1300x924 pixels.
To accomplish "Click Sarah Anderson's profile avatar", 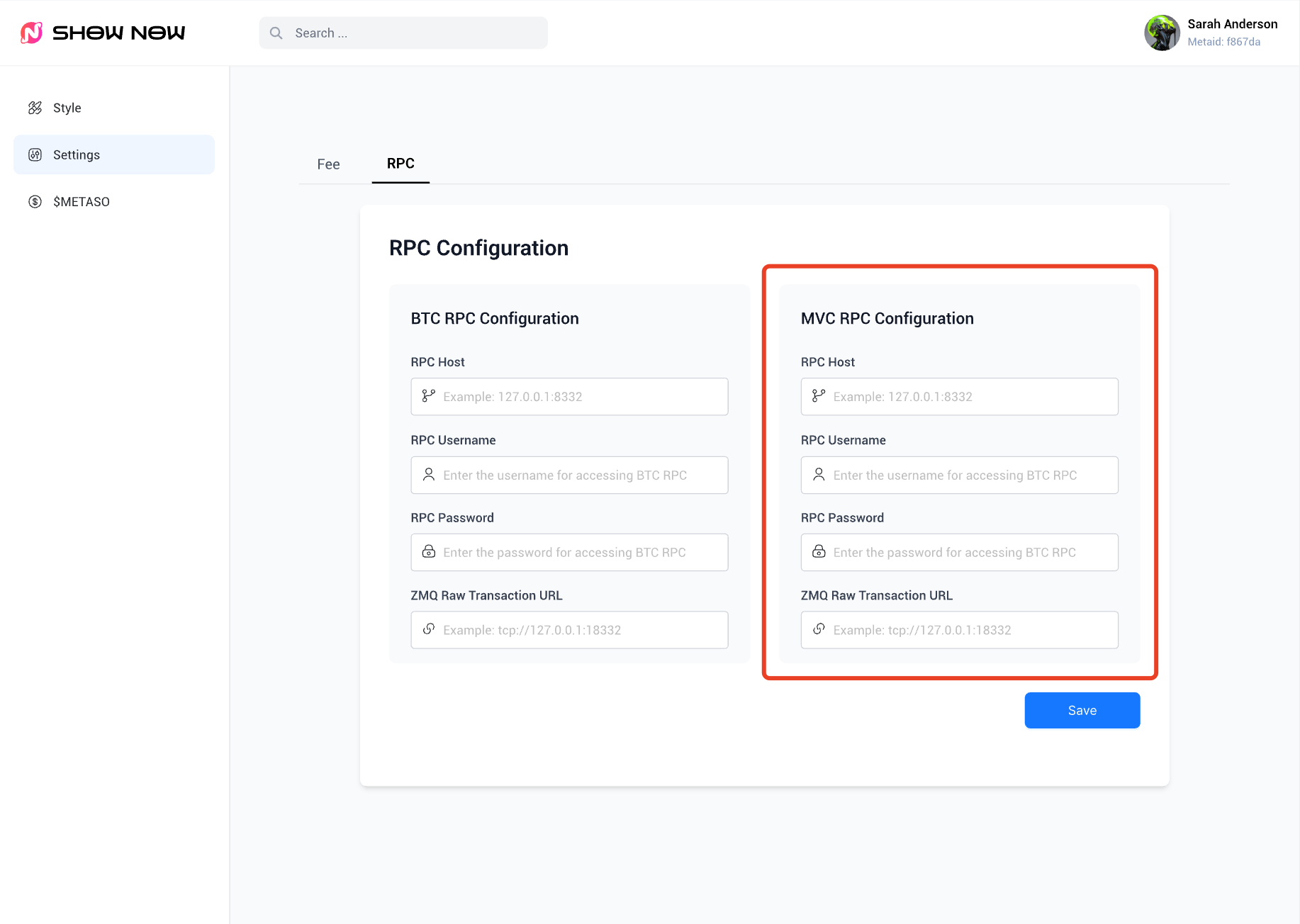I will pos(1162,33).
